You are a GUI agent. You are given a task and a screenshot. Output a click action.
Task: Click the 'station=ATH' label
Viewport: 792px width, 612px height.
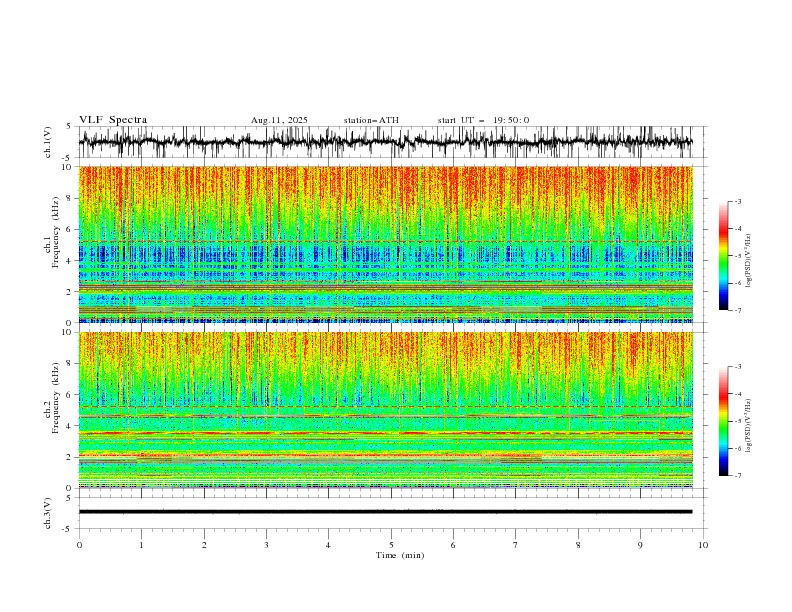point(371,120)
